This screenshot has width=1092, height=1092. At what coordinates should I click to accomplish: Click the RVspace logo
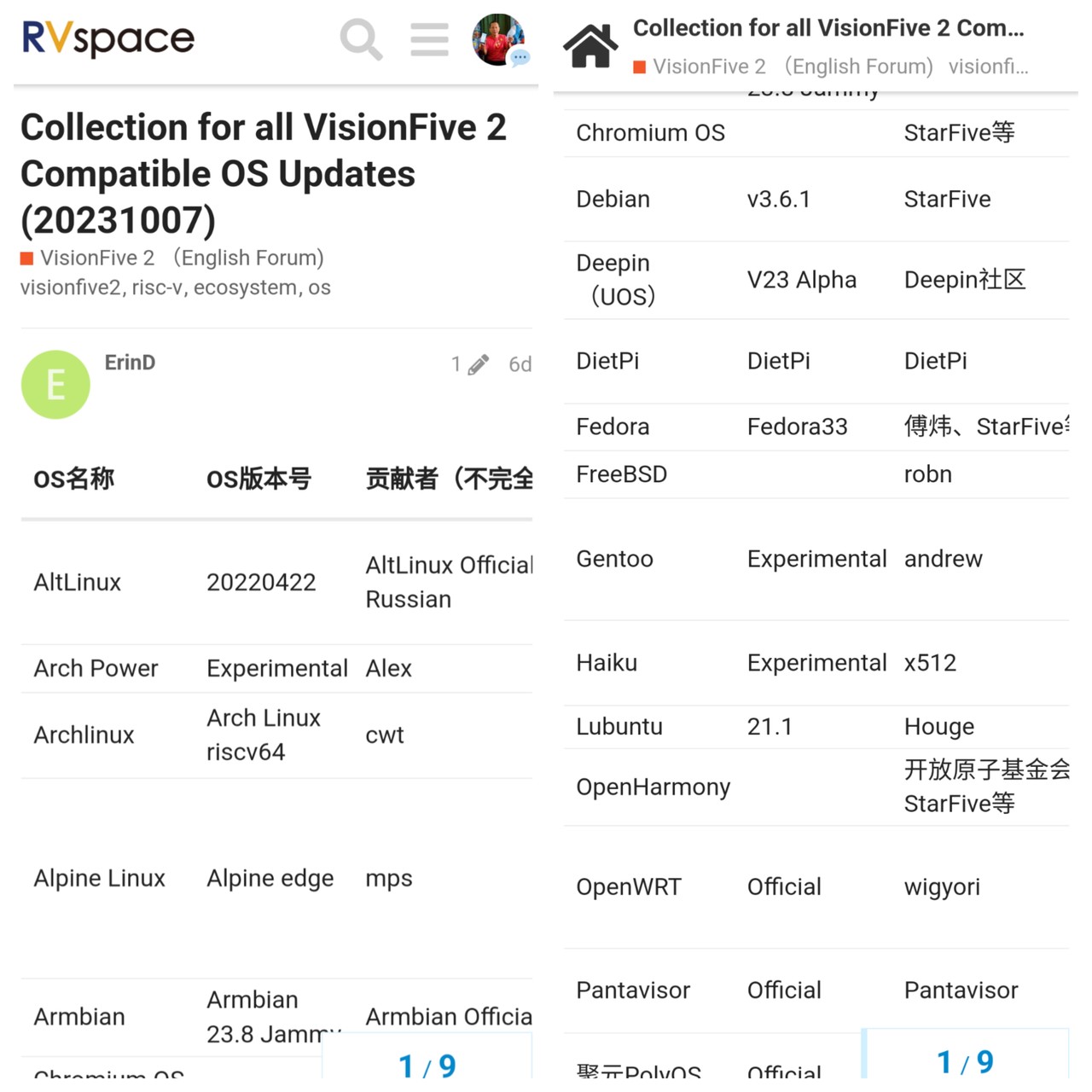pyautogui.click(x=108, y=38)
